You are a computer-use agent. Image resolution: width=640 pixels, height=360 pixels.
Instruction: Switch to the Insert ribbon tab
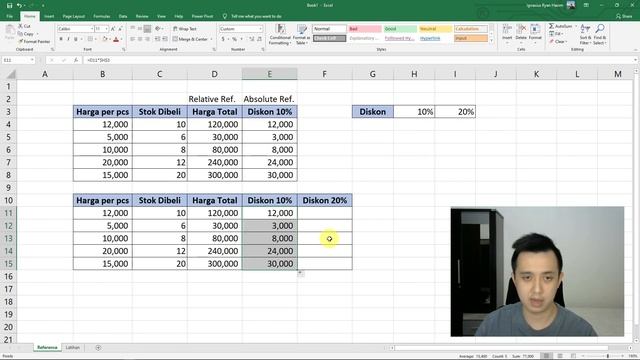pos(49,16)
